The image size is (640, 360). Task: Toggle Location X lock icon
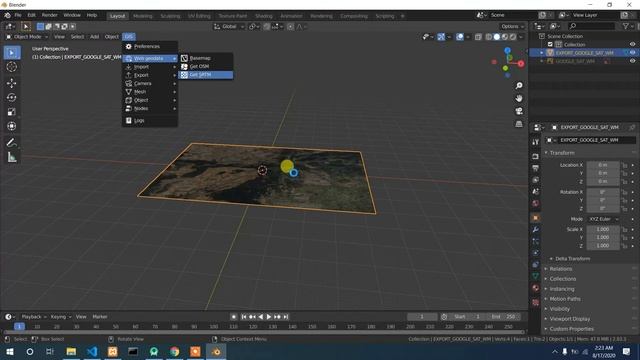[624, 165]
